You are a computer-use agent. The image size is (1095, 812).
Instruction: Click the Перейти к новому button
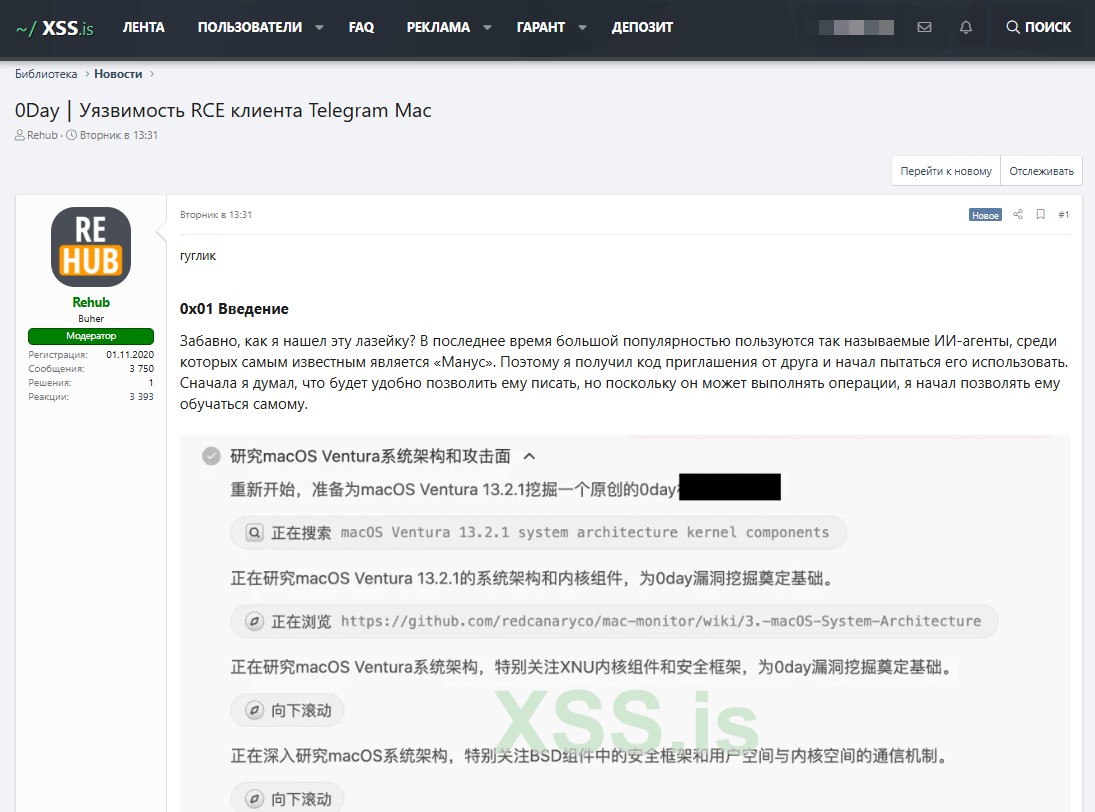(x=945, y=171)
